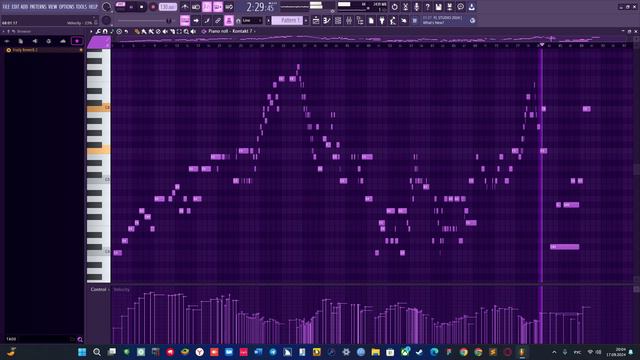
Task: Open the VIEW menu
Action: 53,7
